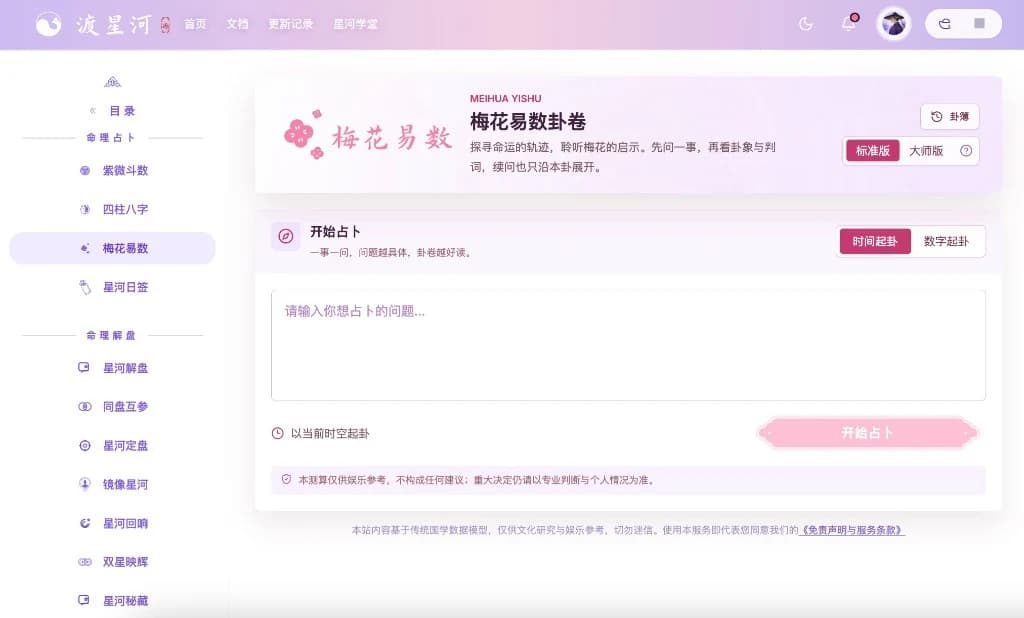Image resolution: width=1024 pixels, height=618 pixels.
Task: Click the 星河秘藏 sidebar icon
Action: pyautogui.click(x=84, y=600)
